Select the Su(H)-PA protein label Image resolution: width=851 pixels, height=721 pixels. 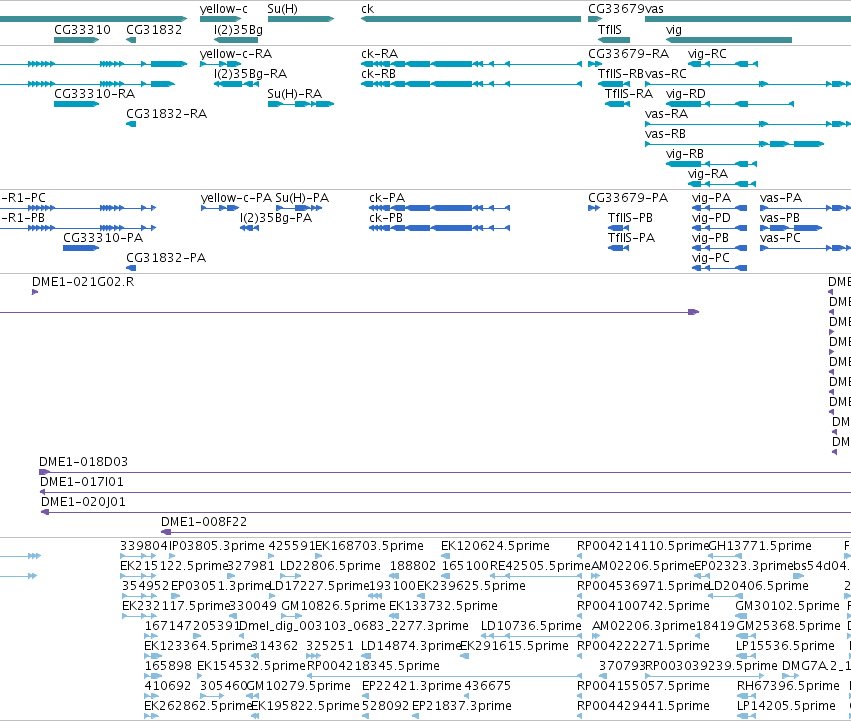pyautogui.click(x=302, y=198)
